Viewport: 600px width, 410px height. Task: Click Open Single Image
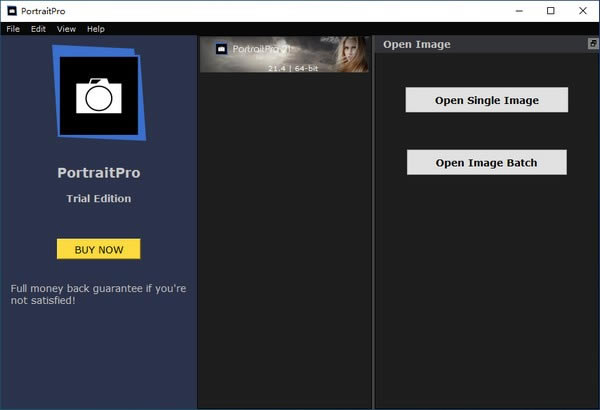(x=486, y=100)
